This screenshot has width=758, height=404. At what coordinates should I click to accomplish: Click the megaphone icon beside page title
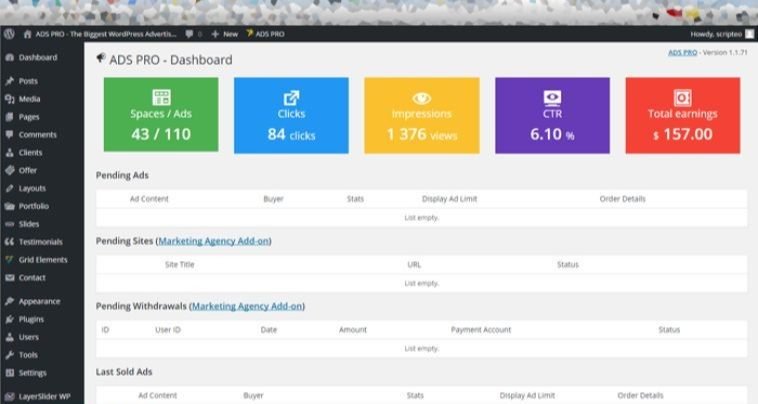(x=101, y=58)
